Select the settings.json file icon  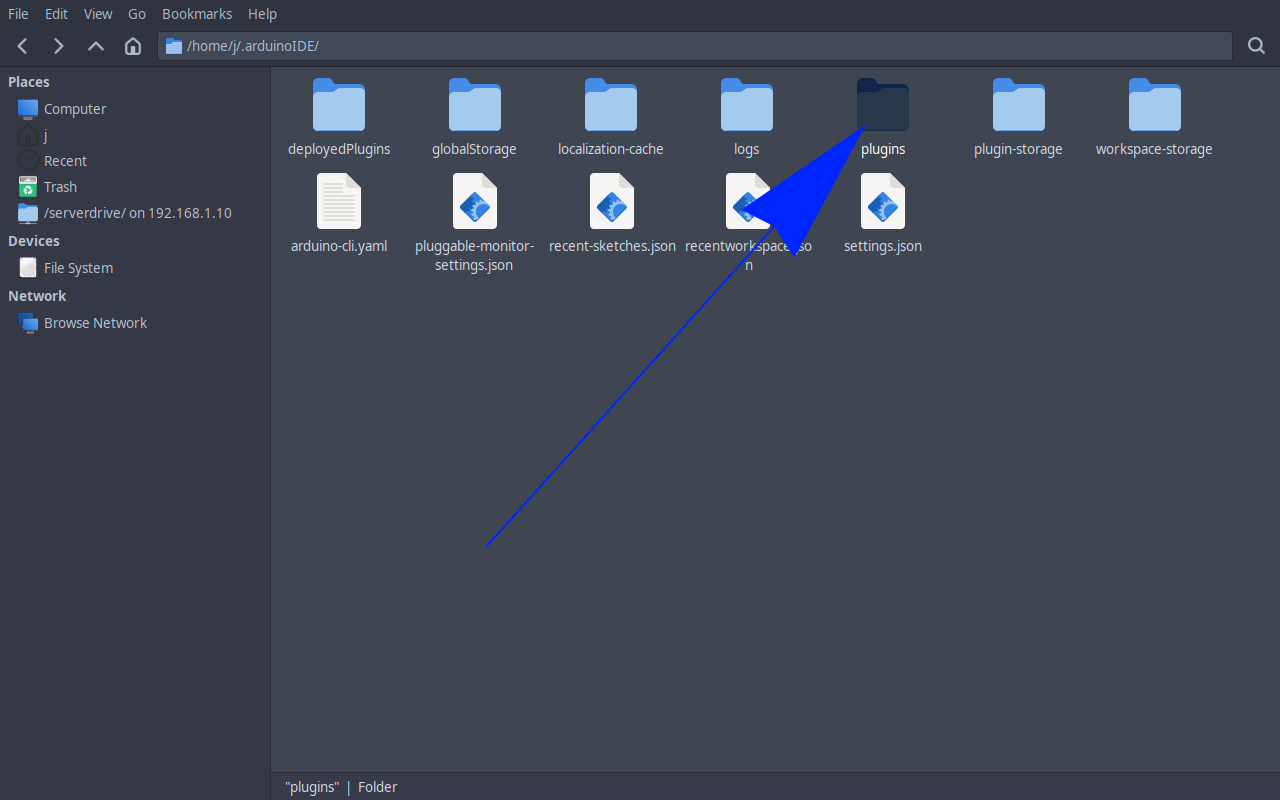coord(883,201)
